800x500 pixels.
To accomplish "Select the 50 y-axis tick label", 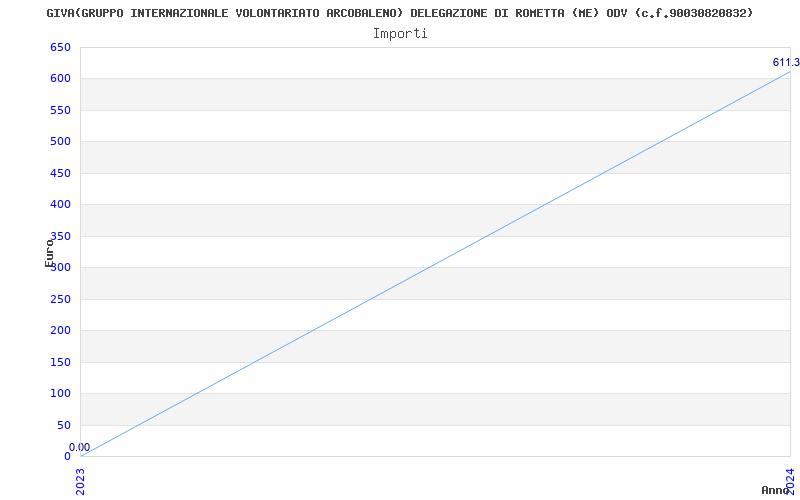I will coord(64,425).
